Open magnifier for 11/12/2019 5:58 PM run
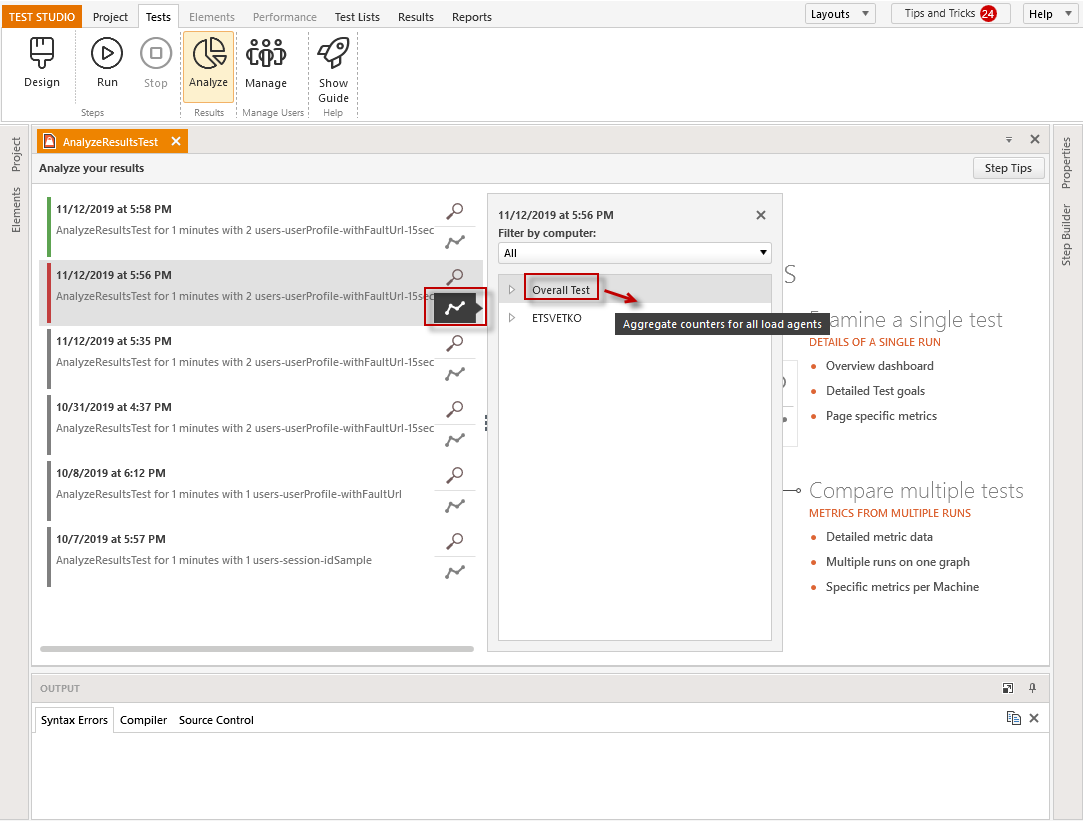1083x821 pixels. tap(454, 211)
